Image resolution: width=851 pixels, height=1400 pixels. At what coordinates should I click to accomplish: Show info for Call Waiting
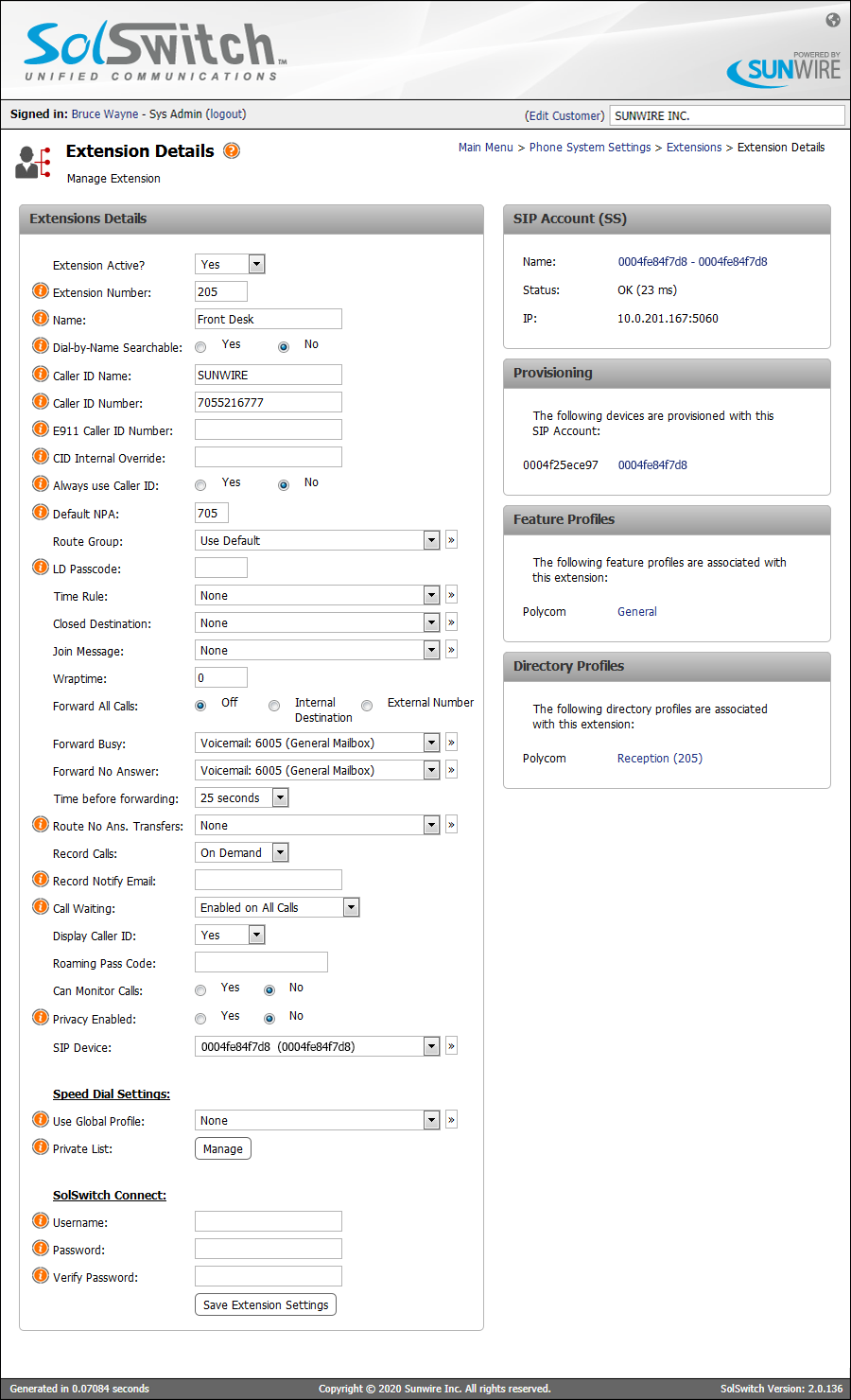[x=41, y=907]
